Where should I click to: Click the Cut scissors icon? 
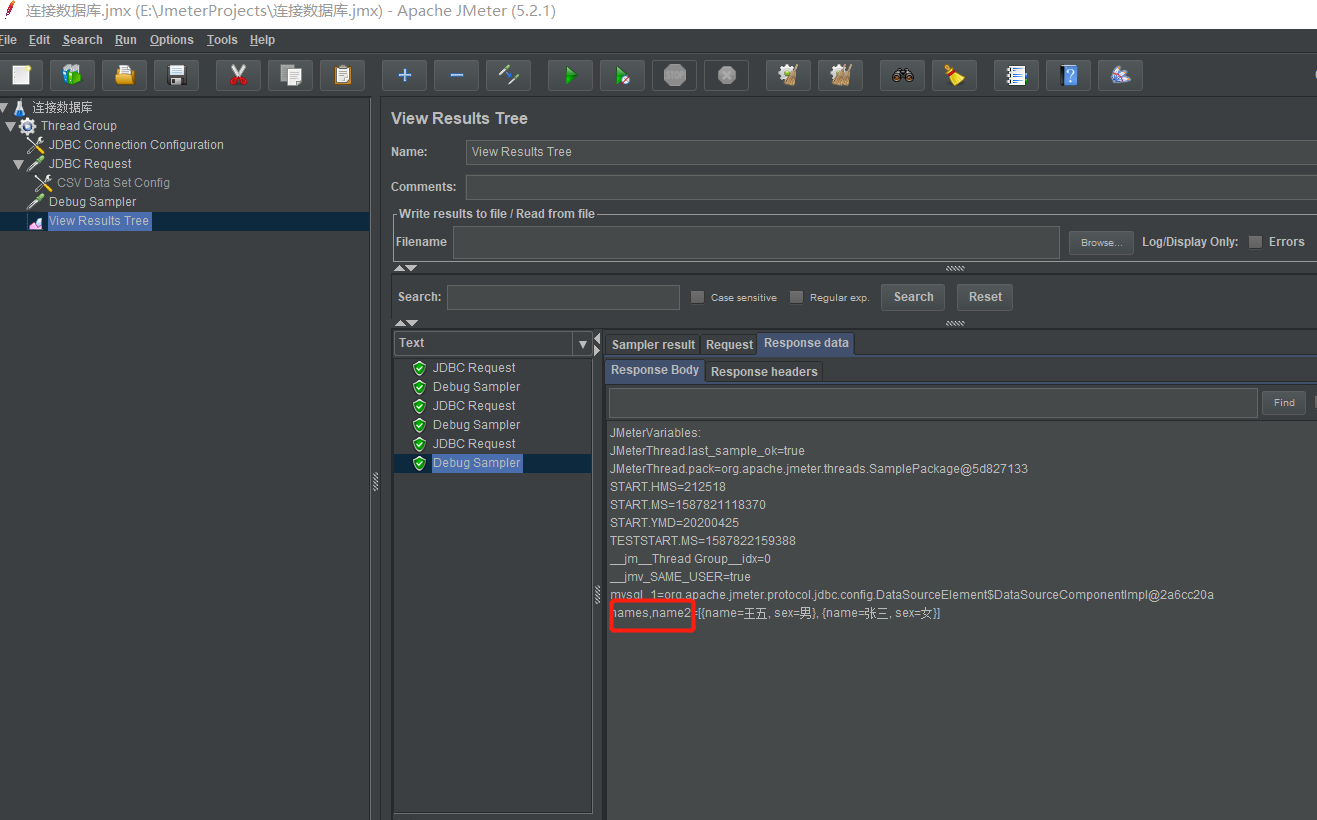(x=238, y=75)
